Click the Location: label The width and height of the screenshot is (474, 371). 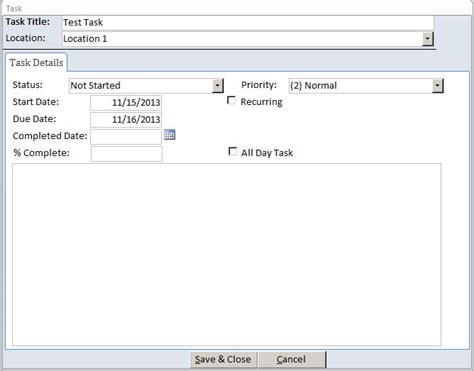[x=25, y=38]
